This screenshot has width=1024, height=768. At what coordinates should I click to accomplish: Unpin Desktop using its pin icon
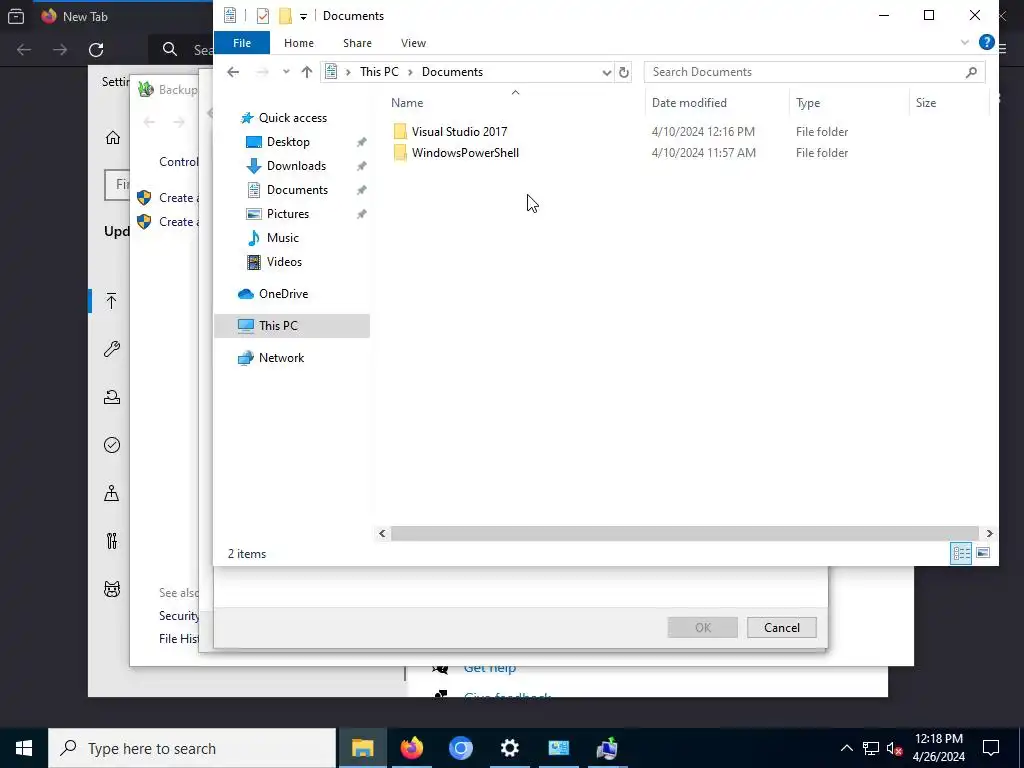click(361, 142)
